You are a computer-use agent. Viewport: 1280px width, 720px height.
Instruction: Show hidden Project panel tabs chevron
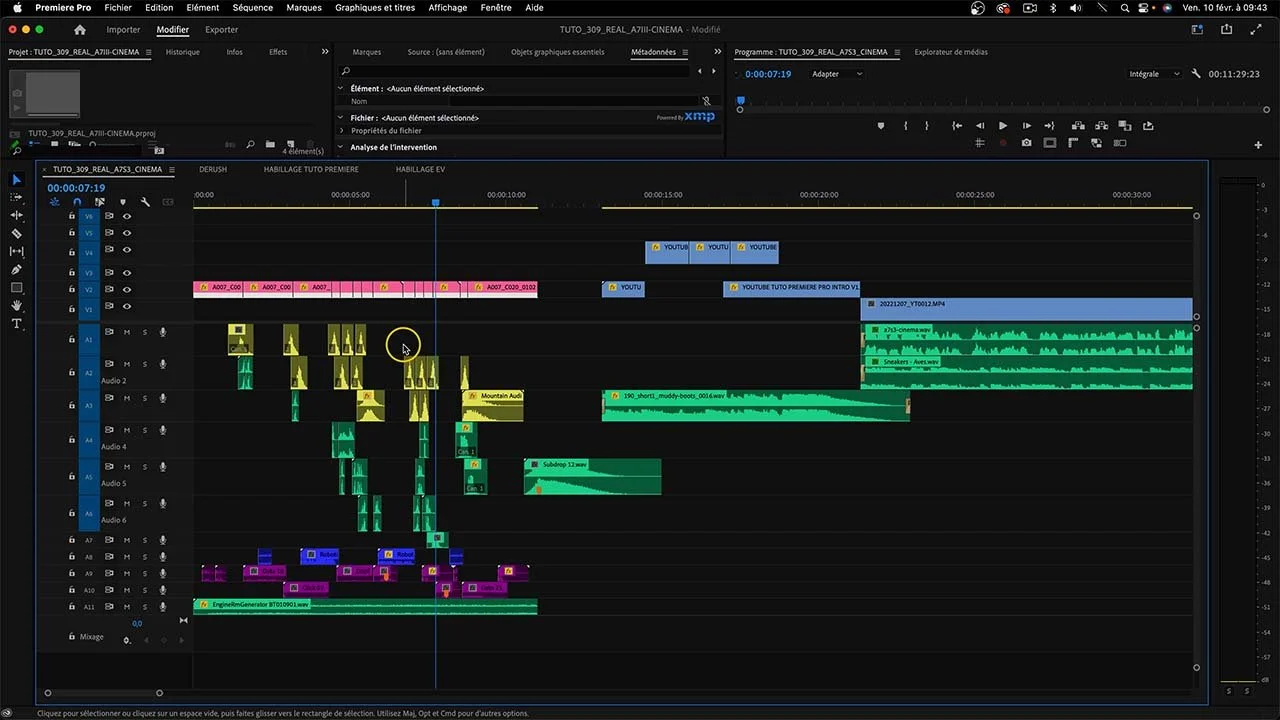tap(325, 52)
